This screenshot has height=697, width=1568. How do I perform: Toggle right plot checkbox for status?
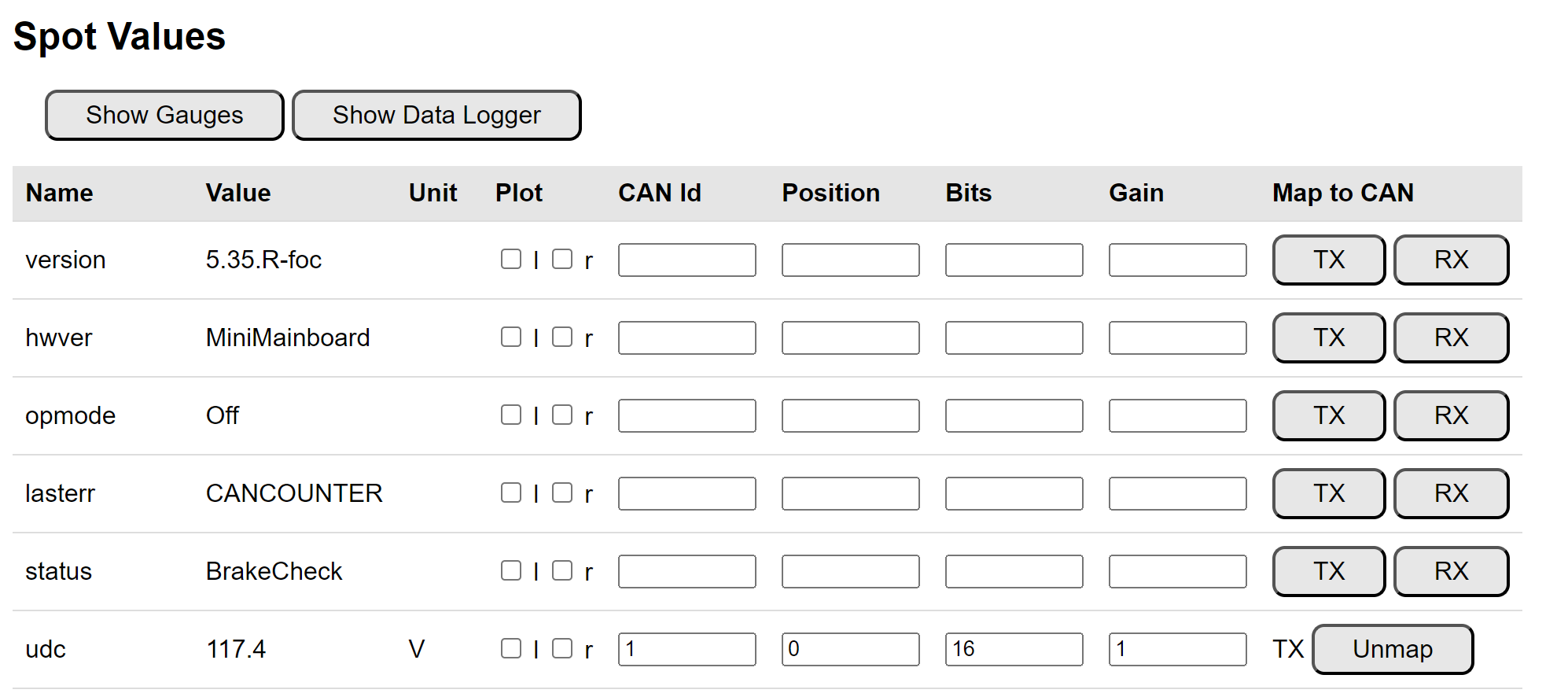point(562,570)
